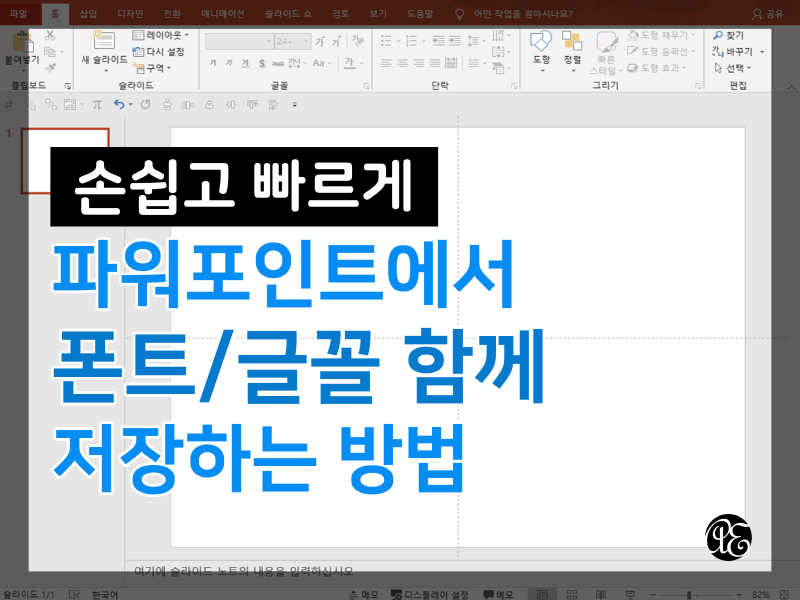Switch to the Animations (애니메이션) tab
Screen dimensions: 800x600
(222, 13)
